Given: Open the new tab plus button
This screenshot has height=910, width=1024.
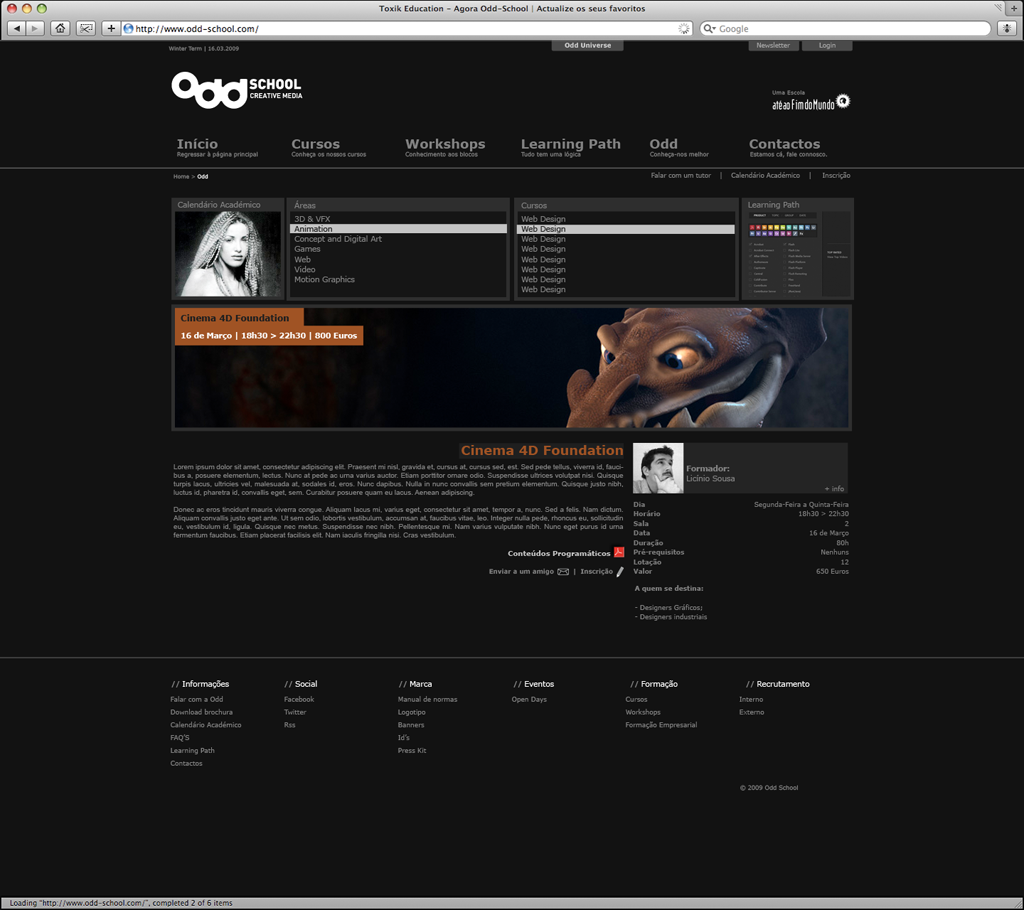Looking at the screenshot, I should (x=1012, y=9).
